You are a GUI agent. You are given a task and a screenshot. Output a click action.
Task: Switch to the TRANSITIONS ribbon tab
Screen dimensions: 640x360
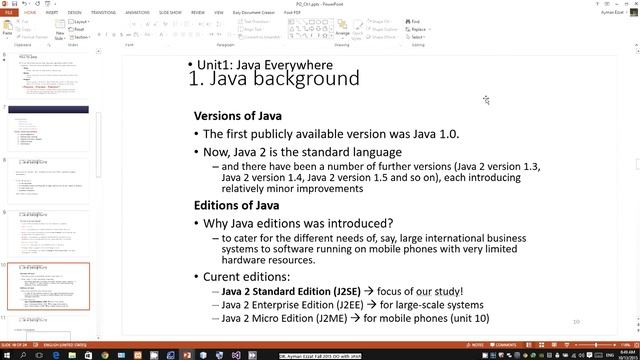pos(103,13)
